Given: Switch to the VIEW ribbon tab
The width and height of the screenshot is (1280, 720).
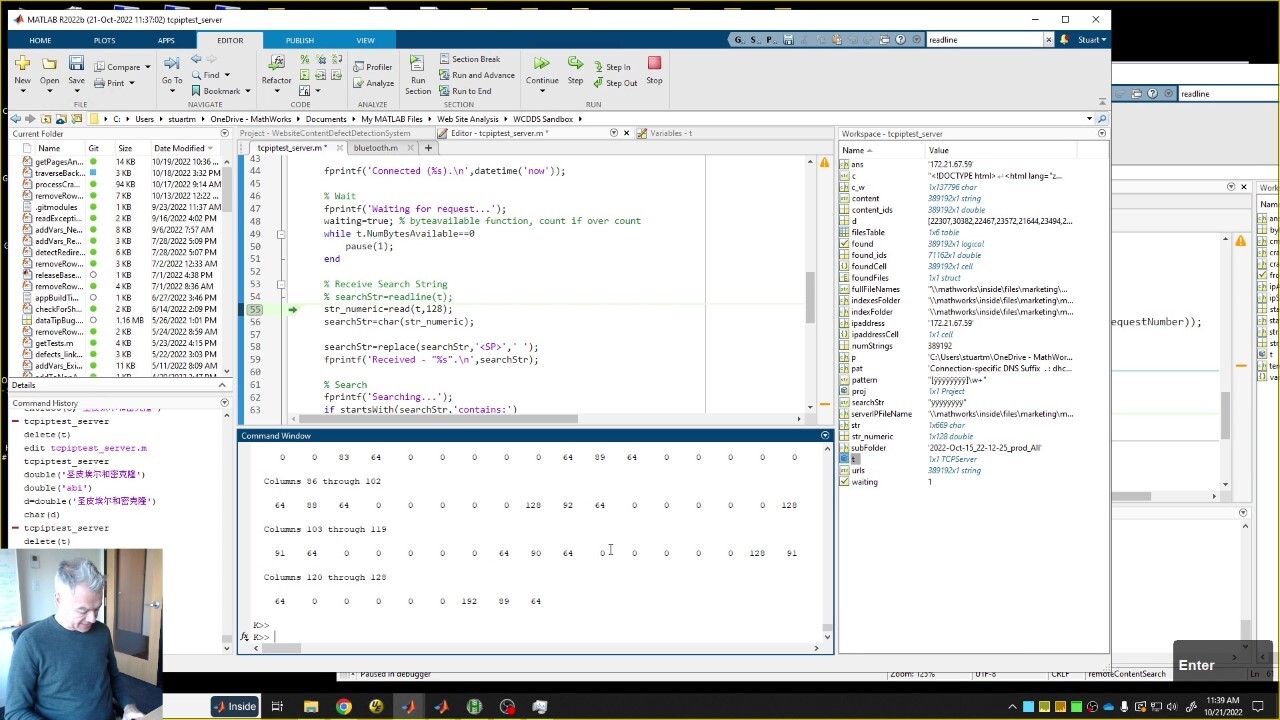Looking at the screenshot, I should pos(365,40).
